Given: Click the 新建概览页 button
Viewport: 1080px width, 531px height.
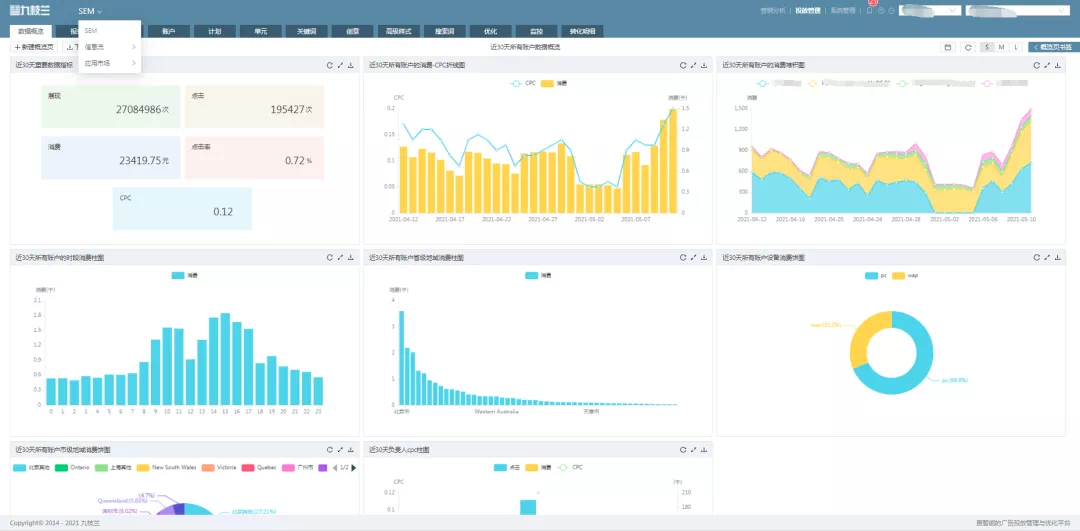Looking at the screenshot, I should 34,47.
